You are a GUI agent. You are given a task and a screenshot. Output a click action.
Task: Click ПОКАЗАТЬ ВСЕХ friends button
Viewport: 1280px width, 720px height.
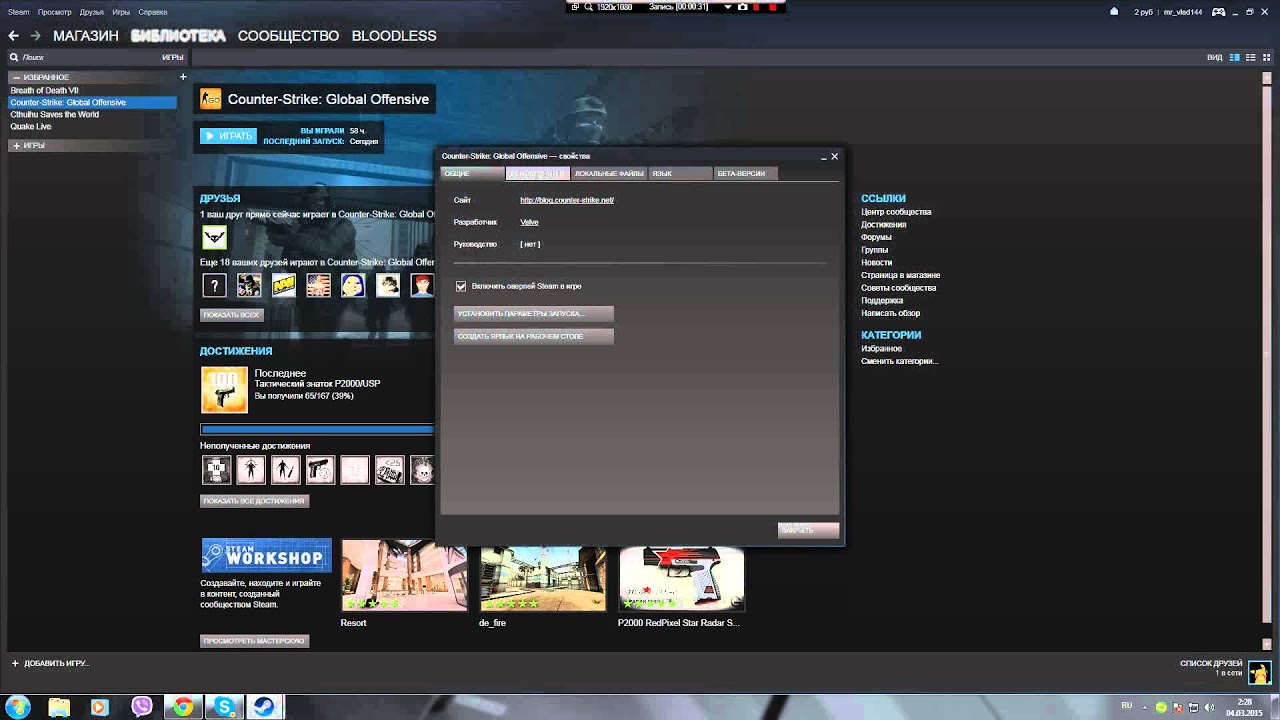(x=232, y=315)
